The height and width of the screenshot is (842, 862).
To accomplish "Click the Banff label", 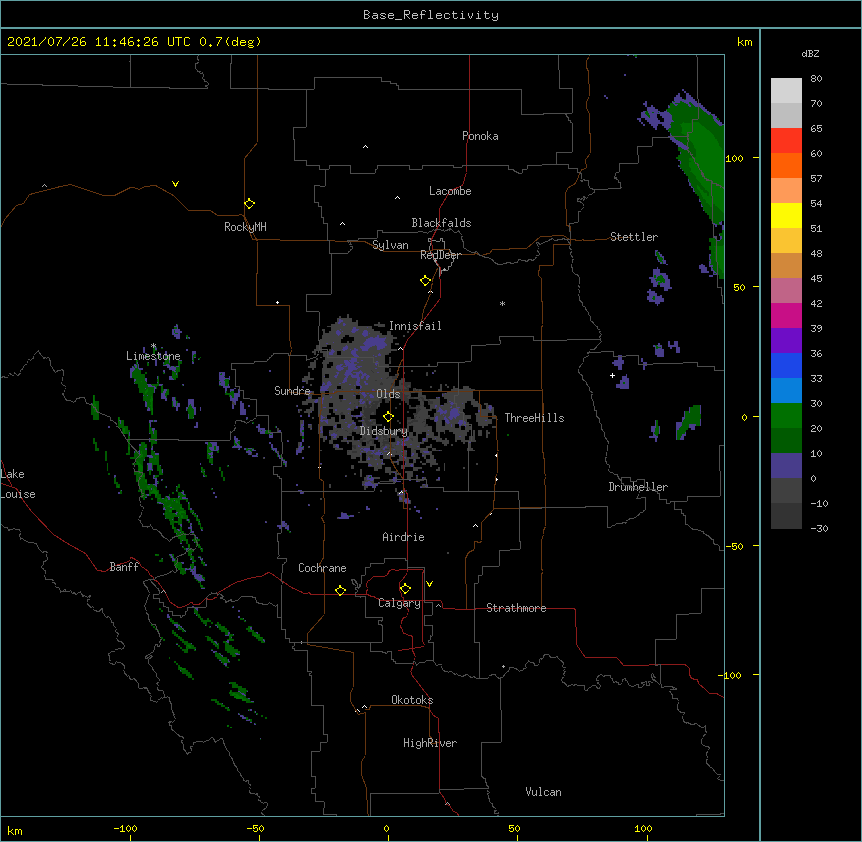I will click(x=124, y=567).
